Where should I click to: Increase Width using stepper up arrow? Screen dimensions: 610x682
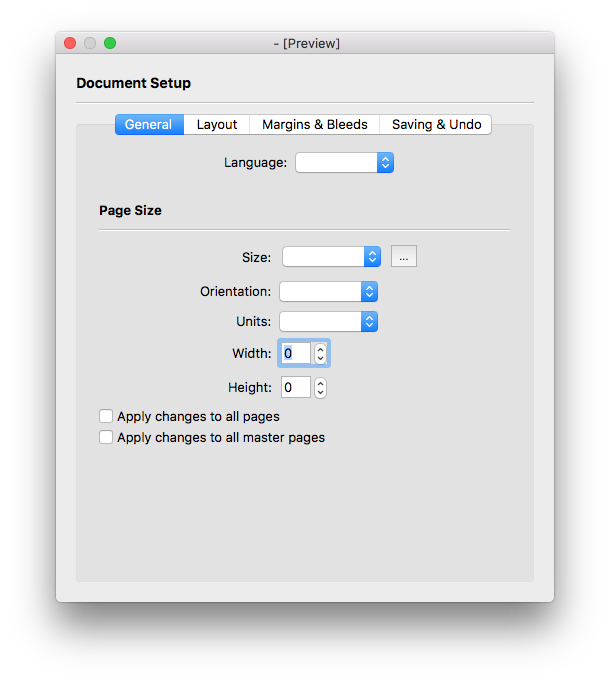click(x=320, y=348)
